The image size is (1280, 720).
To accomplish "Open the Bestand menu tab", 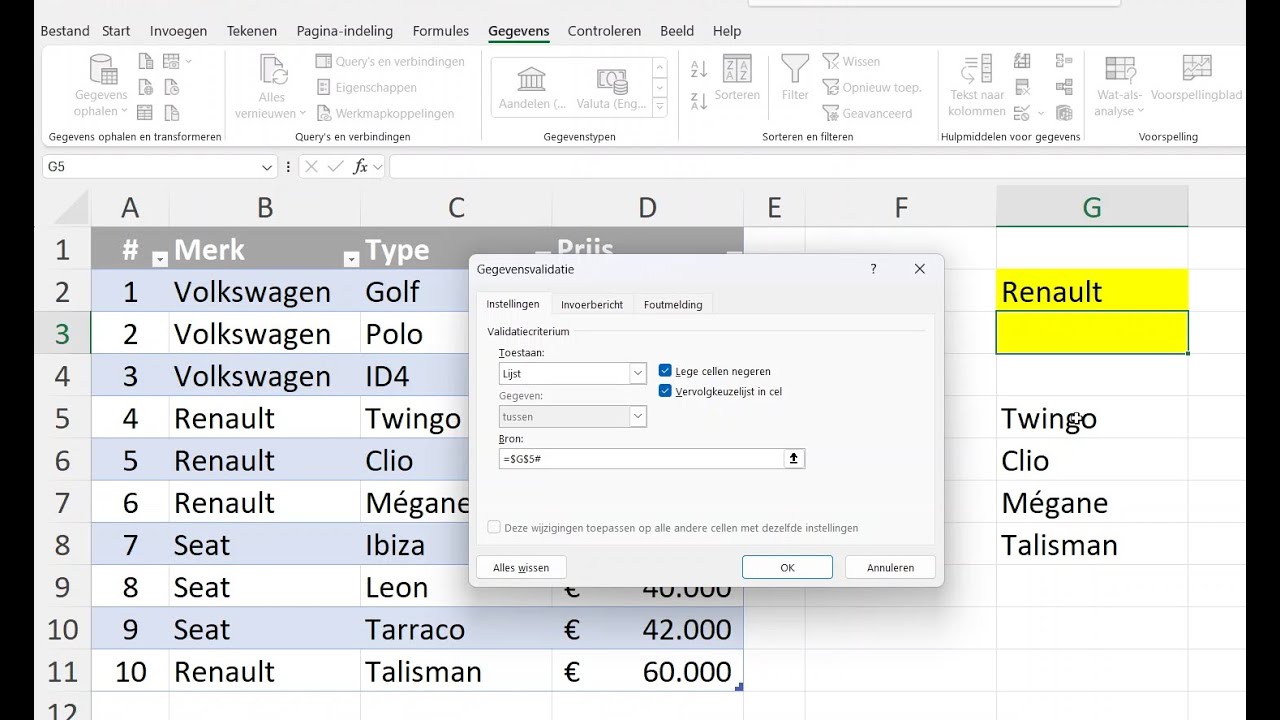I will pos(65,31).
